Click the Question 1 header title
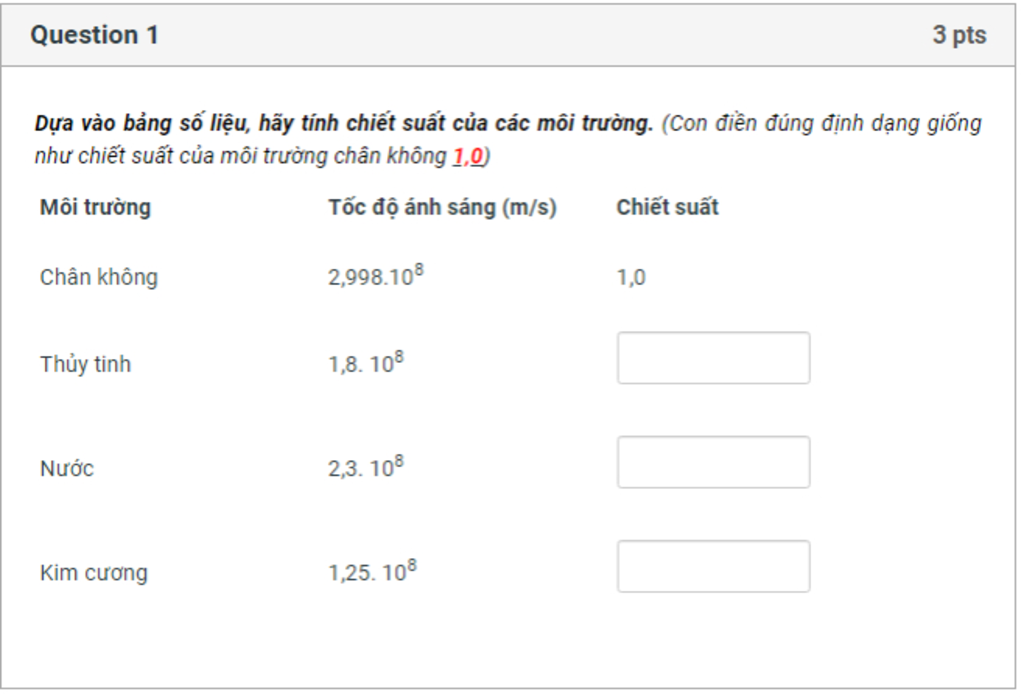 (95, 35)
